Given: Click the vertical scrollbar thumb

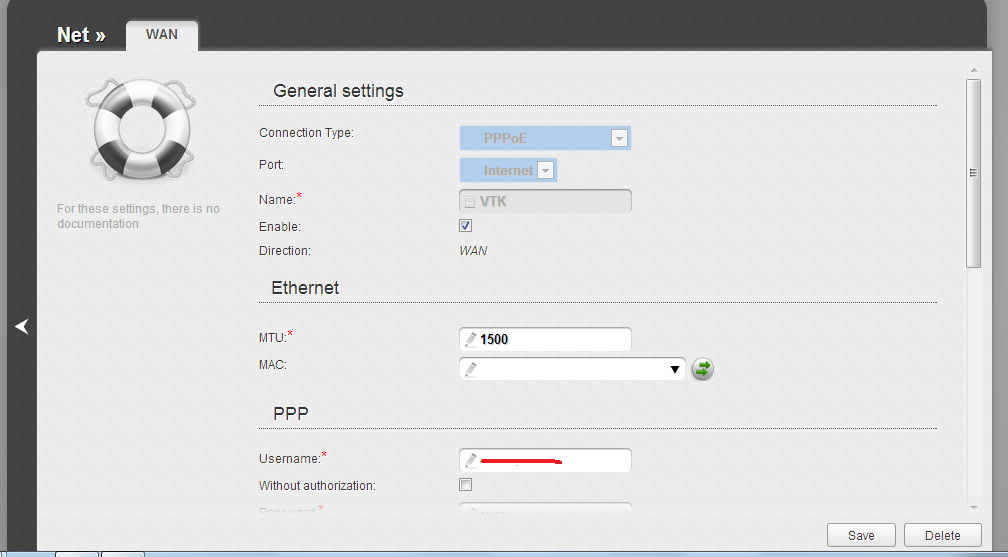Looking at the screenshot, I should 973,172.
